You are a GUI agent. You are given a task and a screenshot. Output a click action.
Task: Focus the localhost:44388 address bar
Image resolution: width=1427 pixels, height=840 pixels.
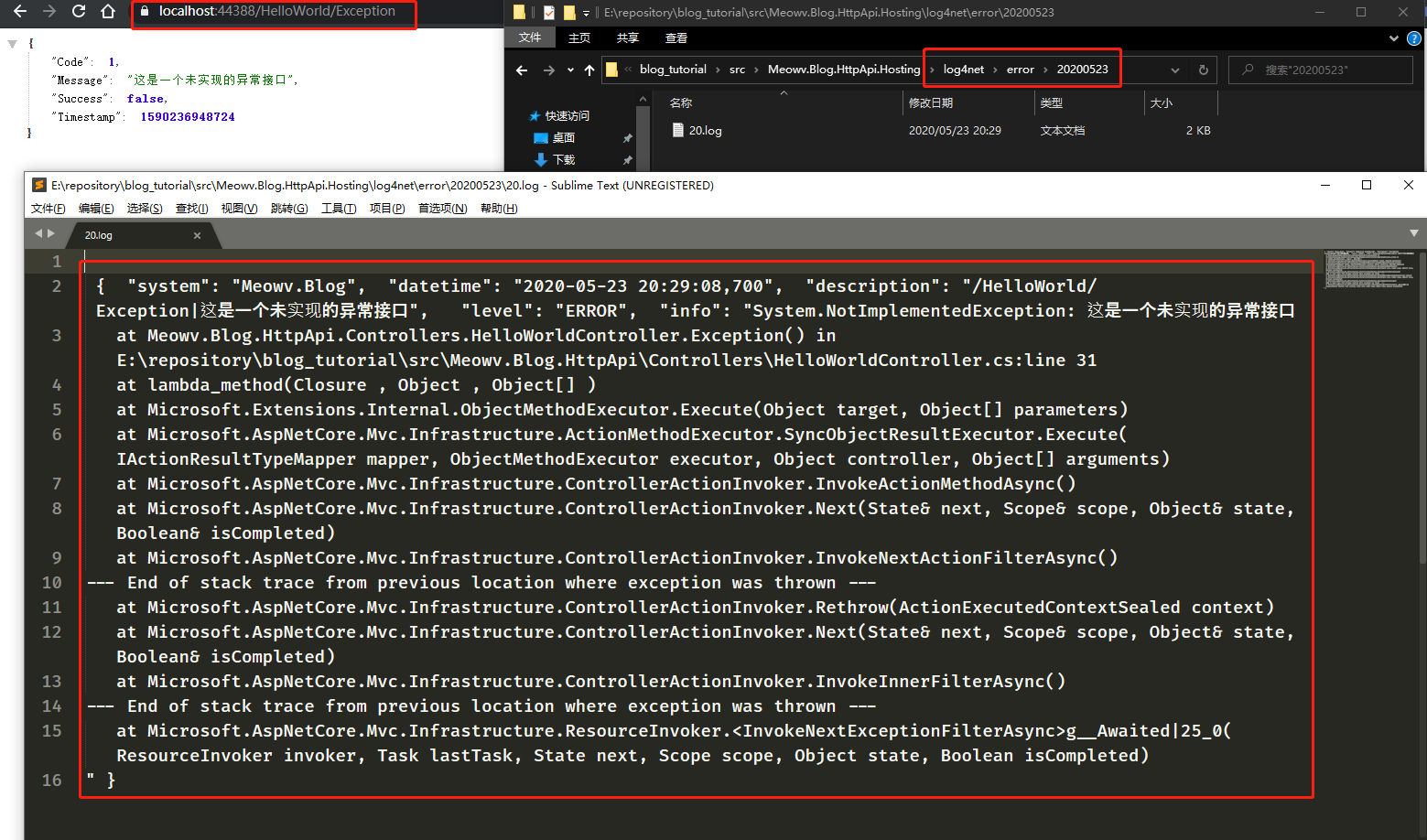(x=276, y=11)
